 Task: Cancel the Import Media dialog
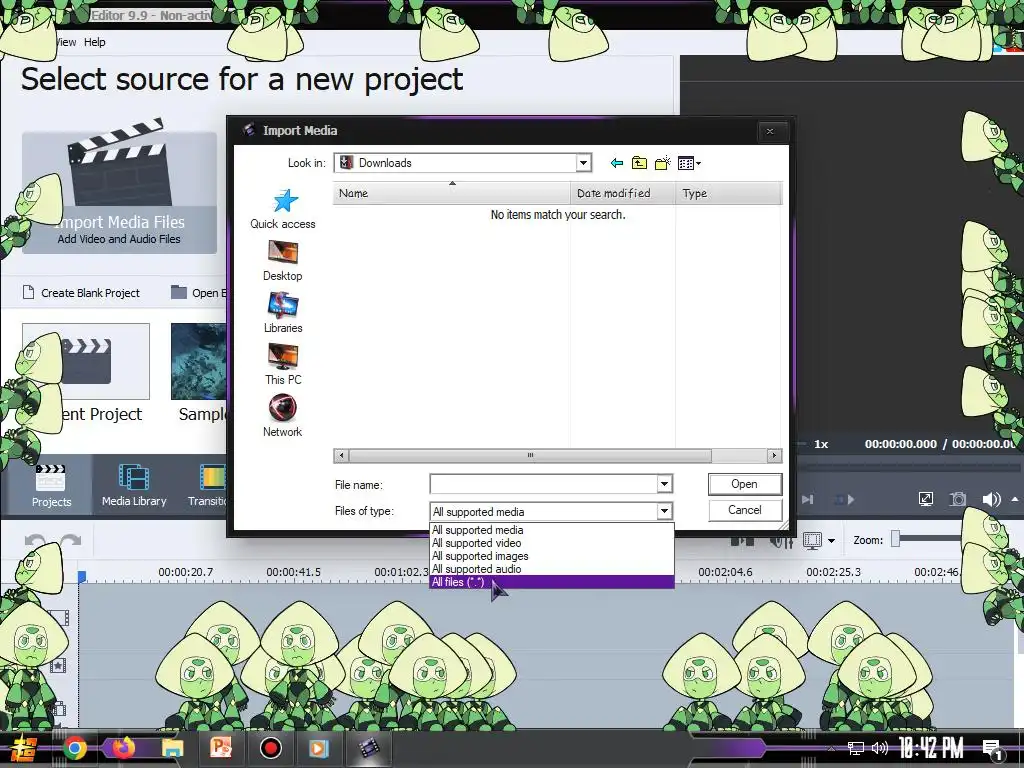(x=744, y=510)
